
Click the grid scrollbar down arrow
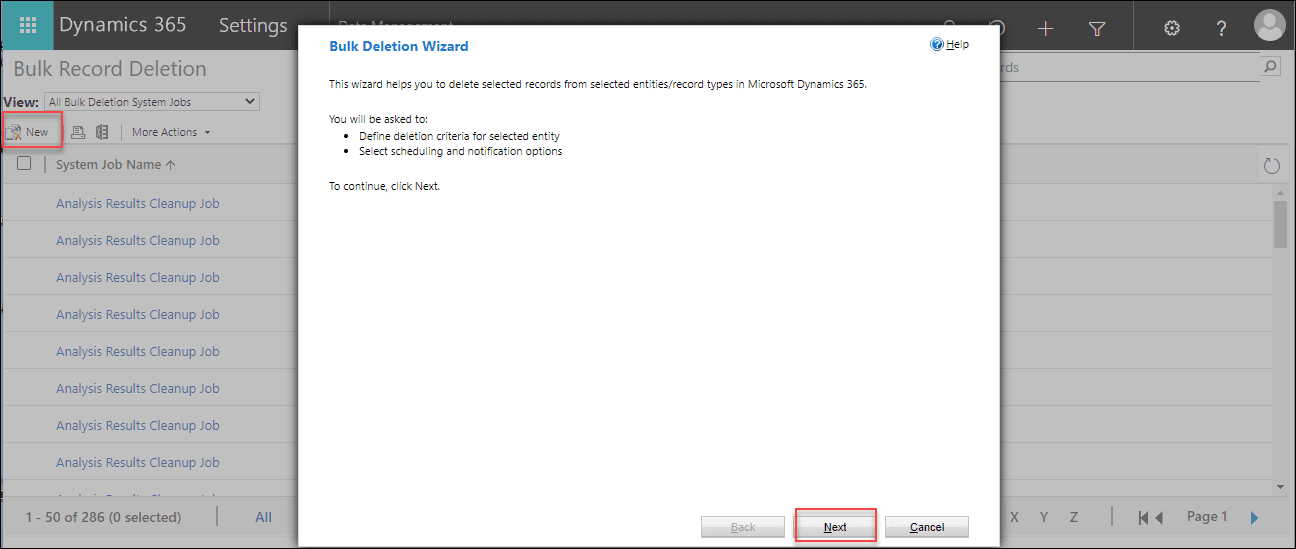point(1280,486)
